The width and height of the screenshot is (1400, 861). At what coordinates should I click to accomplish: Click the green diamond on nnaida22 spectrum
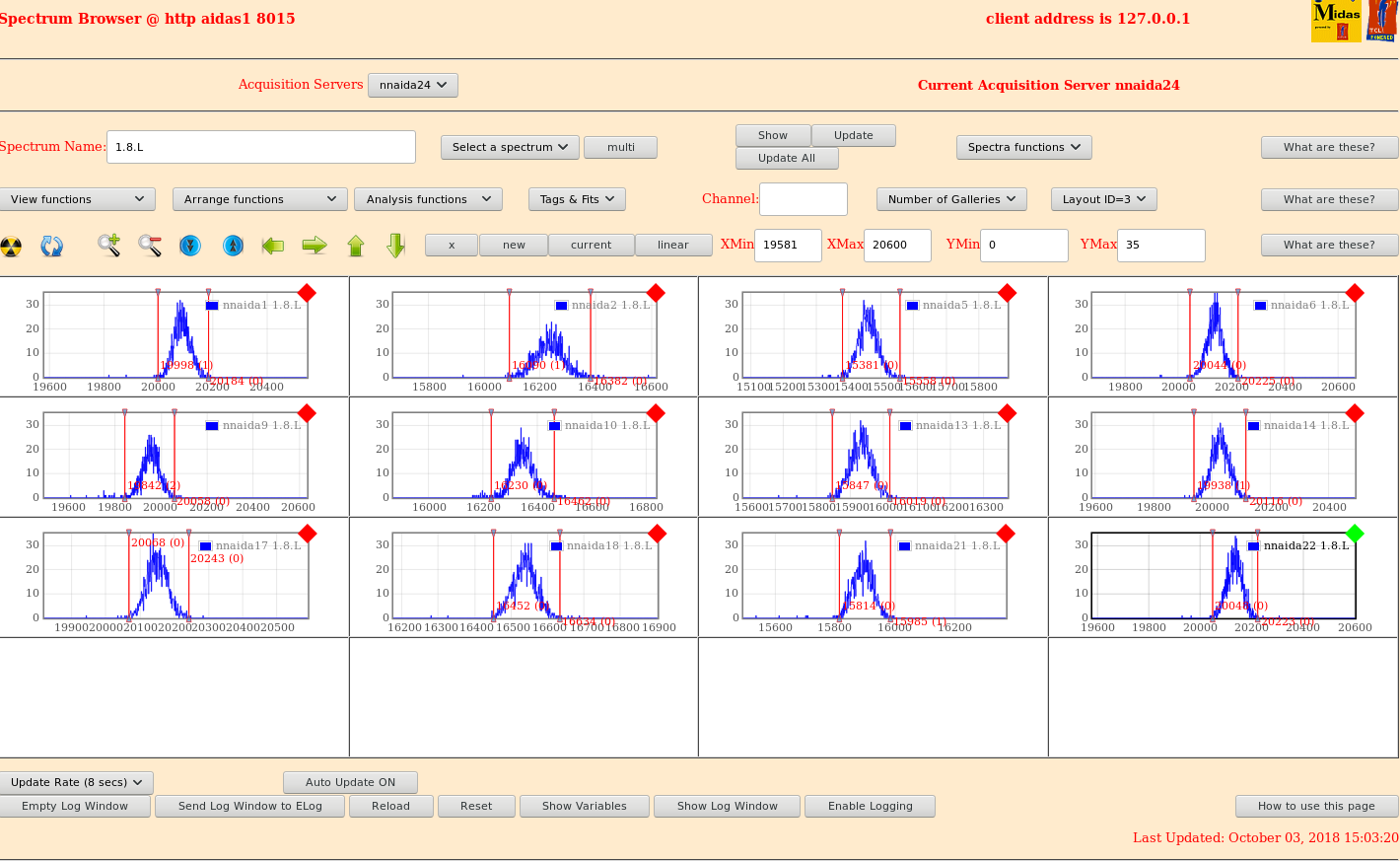click(1355, 533)
